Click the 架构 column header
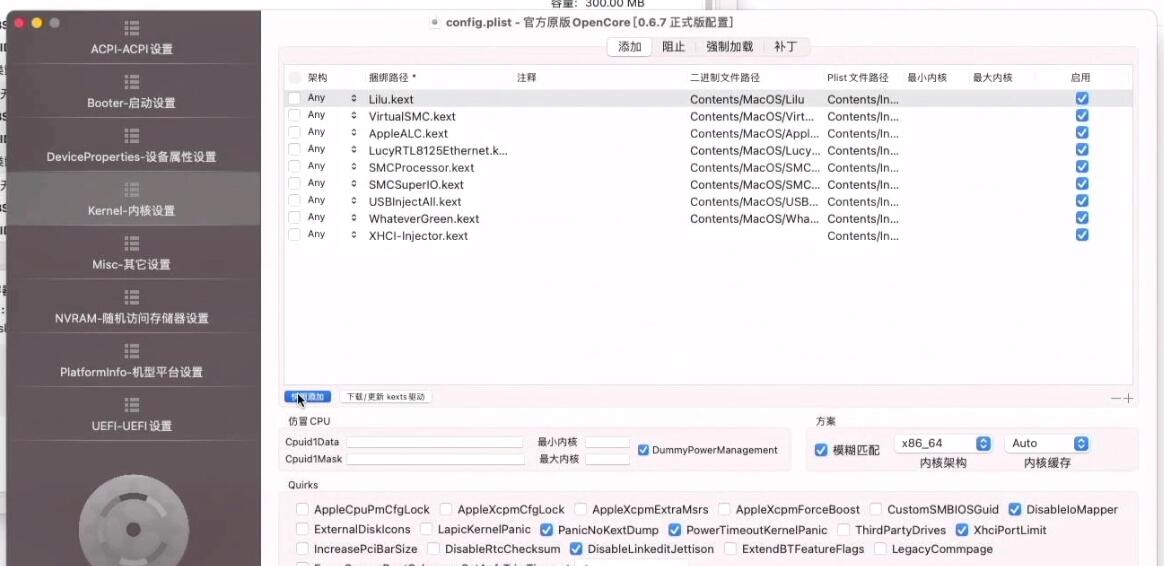The image size is (1164, 566). (318, 77)
